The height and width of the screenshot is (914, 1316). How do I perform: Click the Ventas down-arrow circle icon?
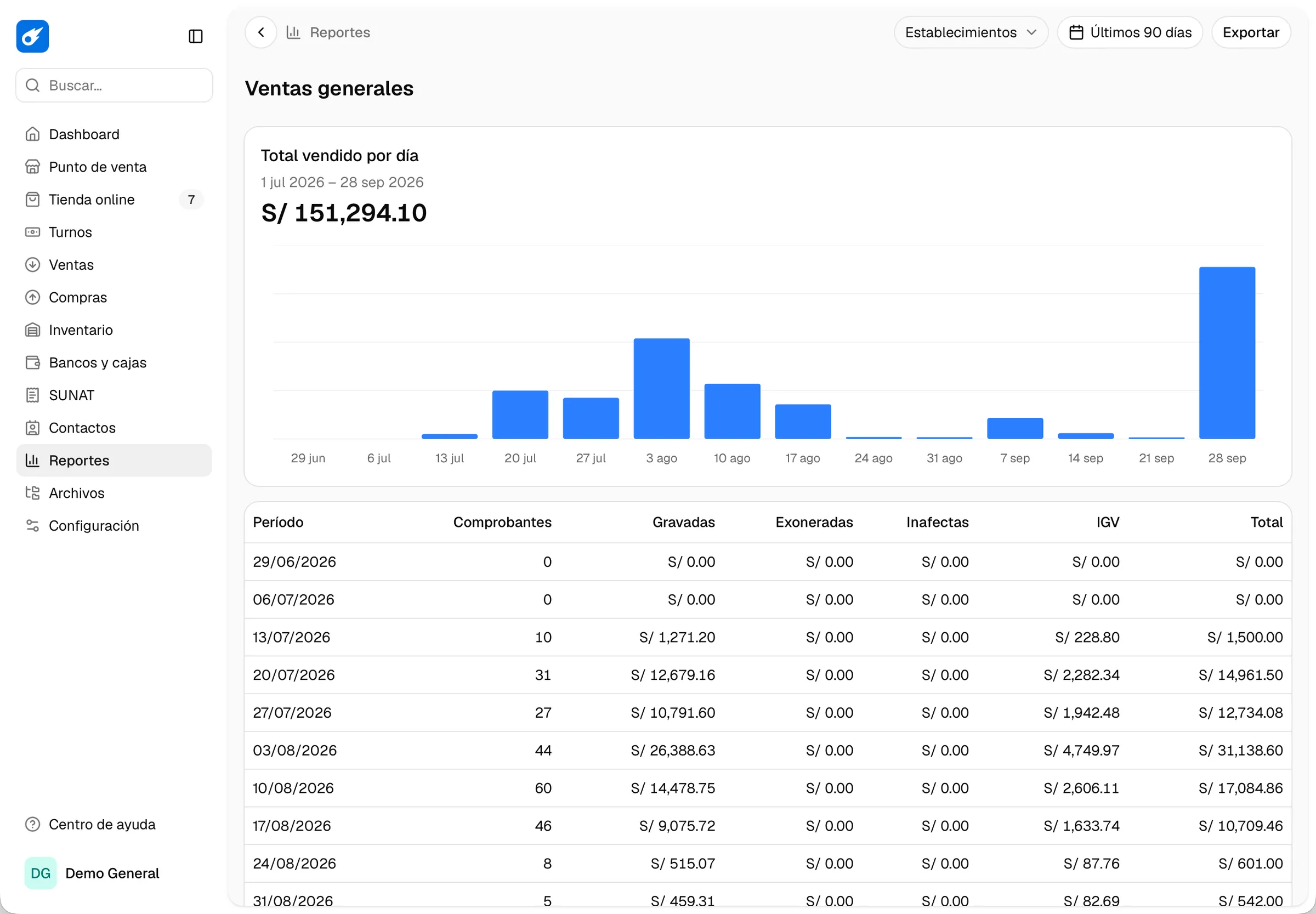[x=33, y=265]
